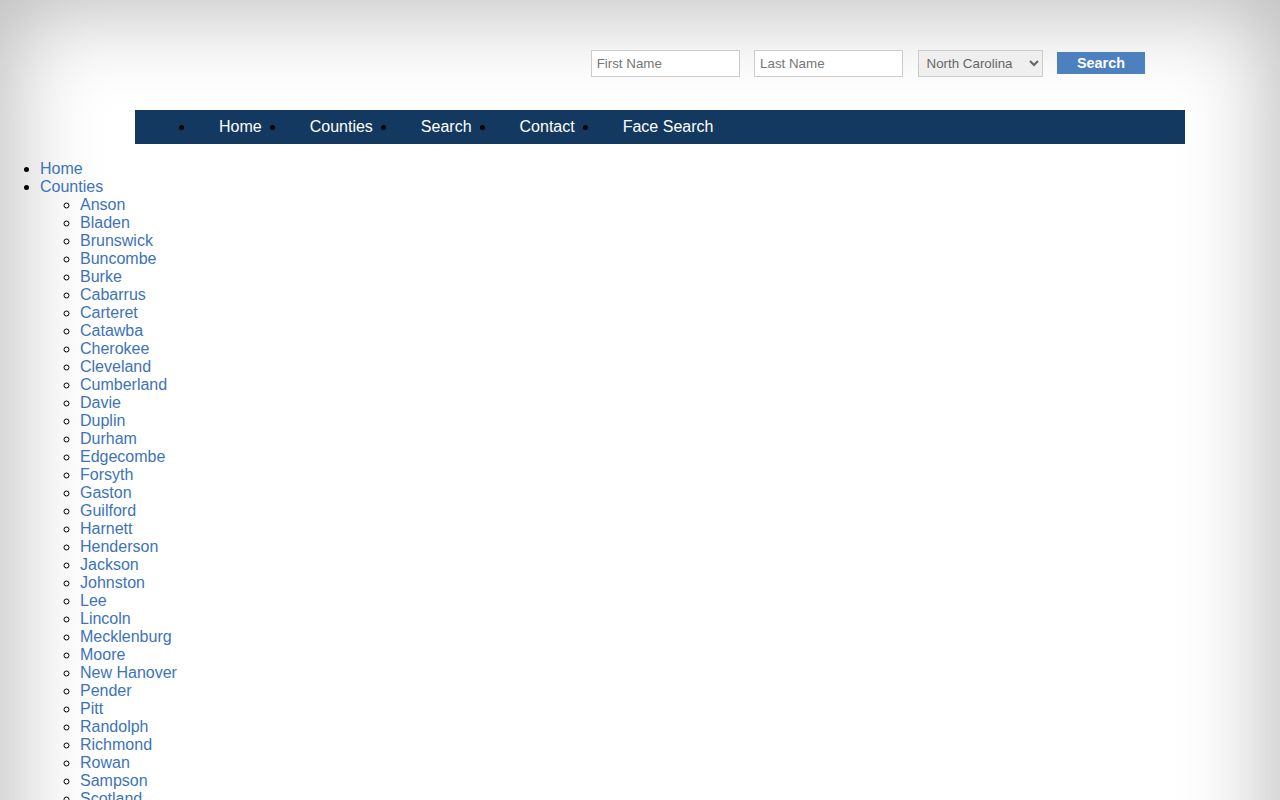Open the Mecklenburg county link
The width and height of the screenshot is (1280, 800).
click(x=126, y=636)
